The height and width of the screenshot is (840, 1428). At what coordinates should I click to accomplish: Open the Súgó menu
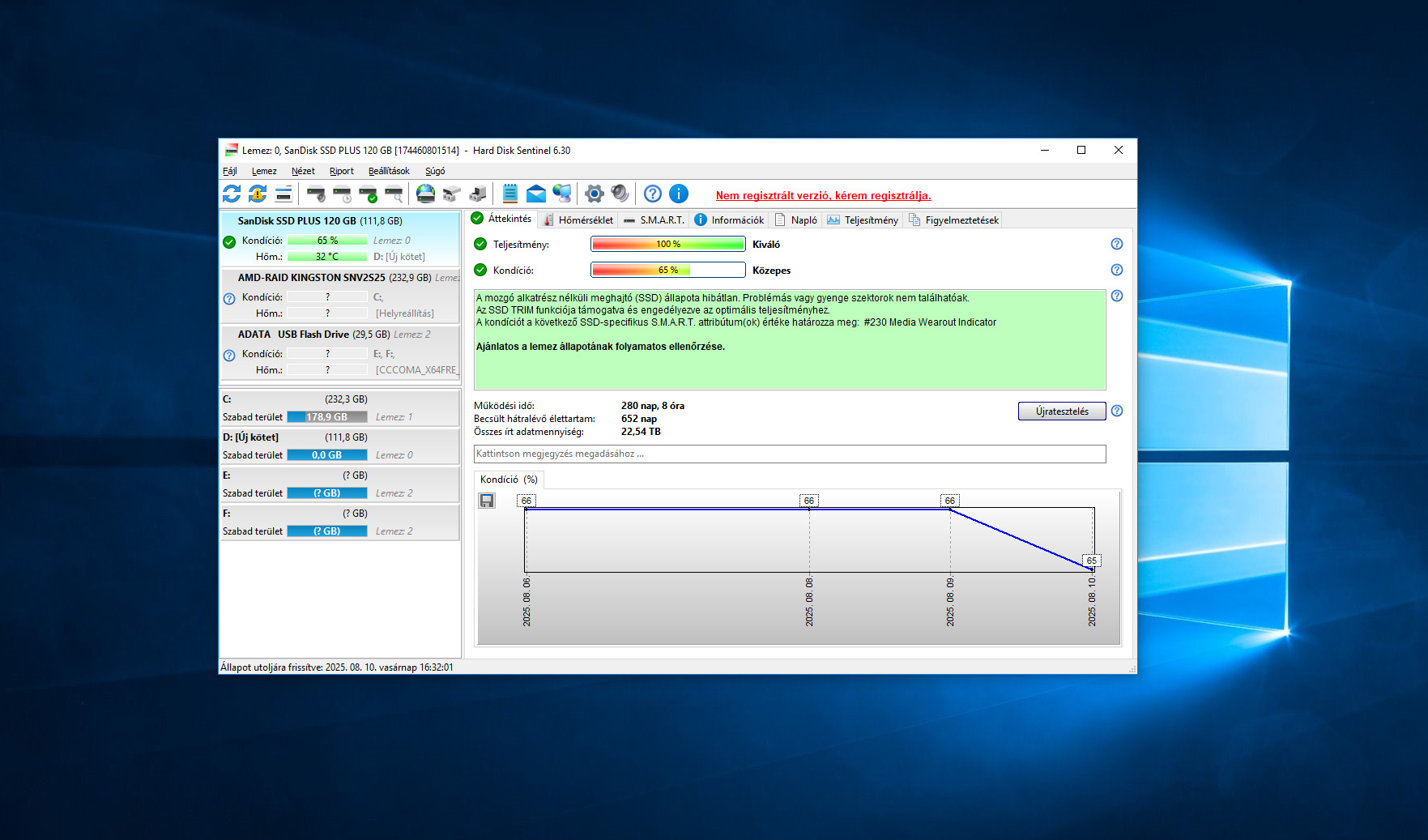click(x=435, y=171)
